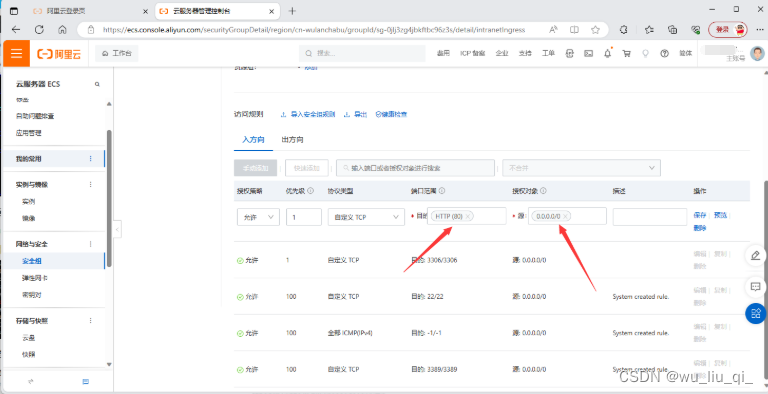Click the console top search box
This screenshot has height=394, width=768.
click(x=362, y=53)
